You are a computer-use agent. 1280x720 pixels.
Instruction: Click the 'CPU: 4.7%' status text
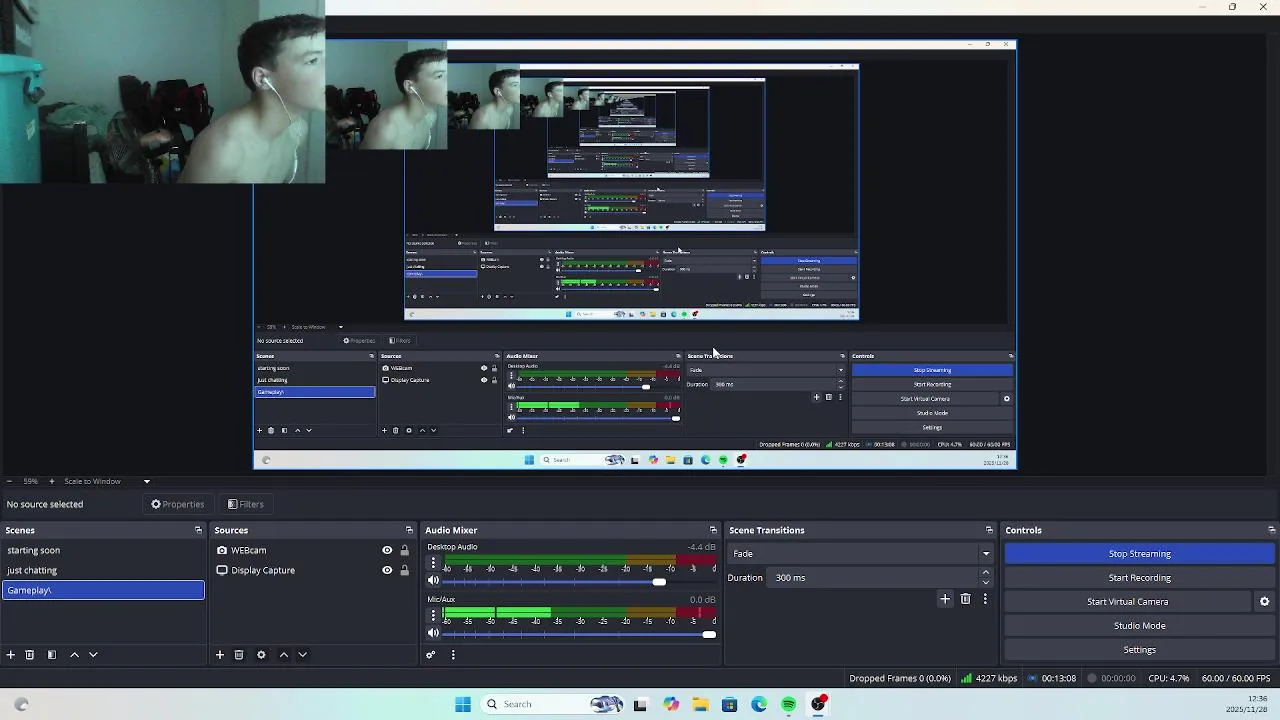(x=1168, y=679)
